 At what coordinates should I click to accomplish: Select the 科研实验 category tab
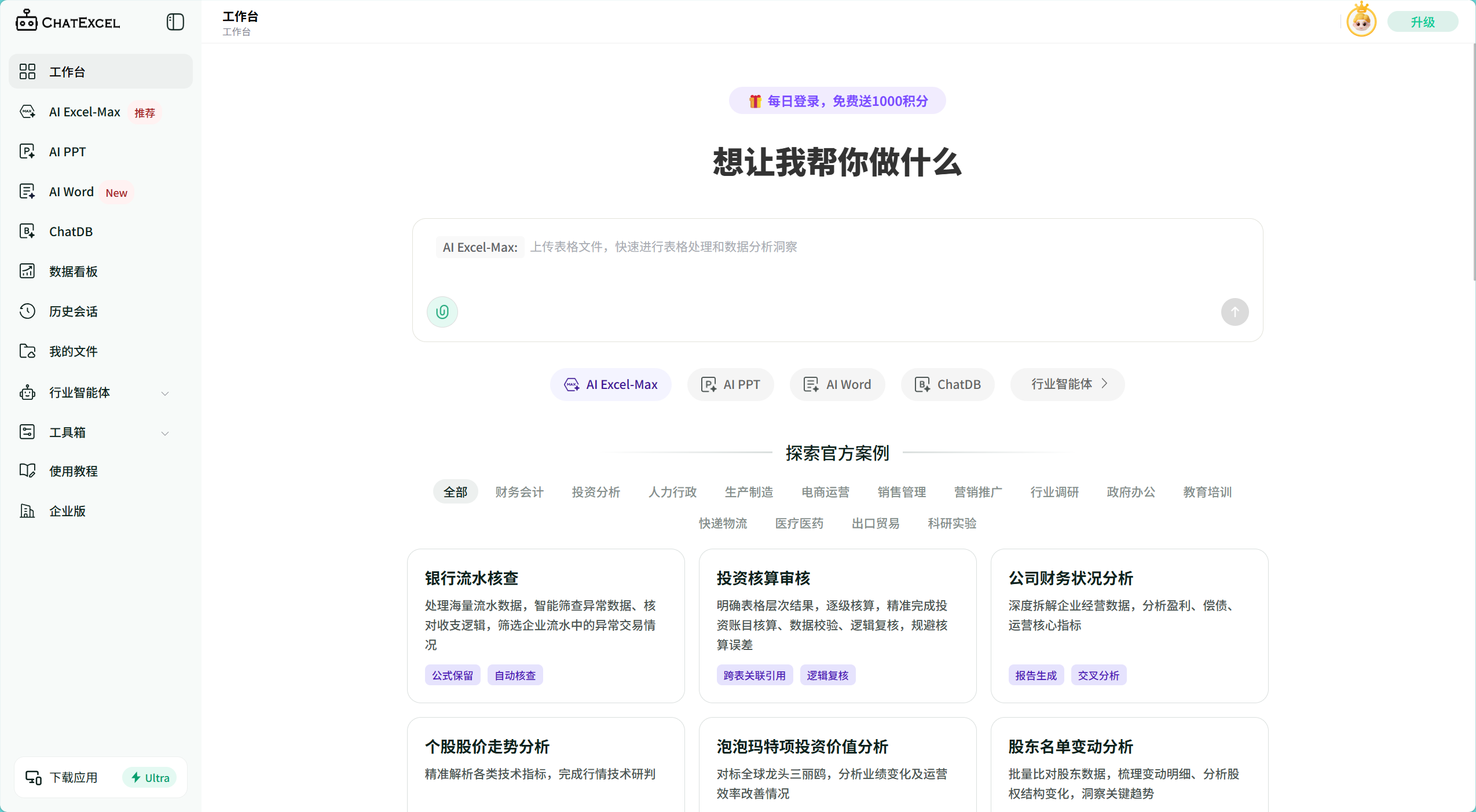[952, 523]
